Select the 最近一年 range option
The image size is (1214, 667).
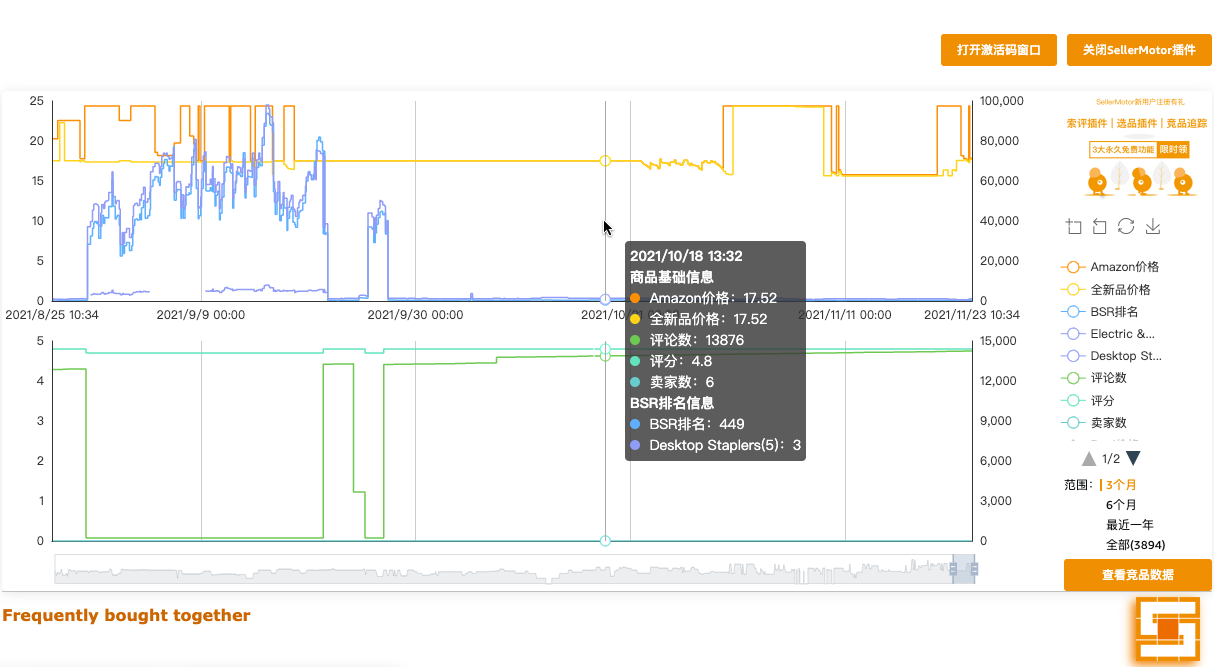coord(1129,525)
